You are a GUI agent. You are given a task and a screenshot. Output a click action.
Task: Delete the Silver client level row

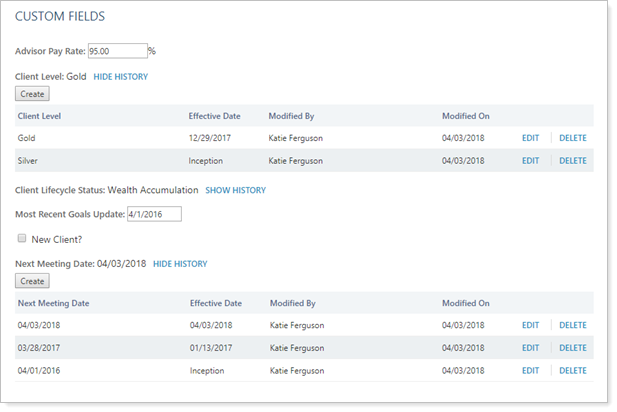pyautogui.click(x=572, y=160)
